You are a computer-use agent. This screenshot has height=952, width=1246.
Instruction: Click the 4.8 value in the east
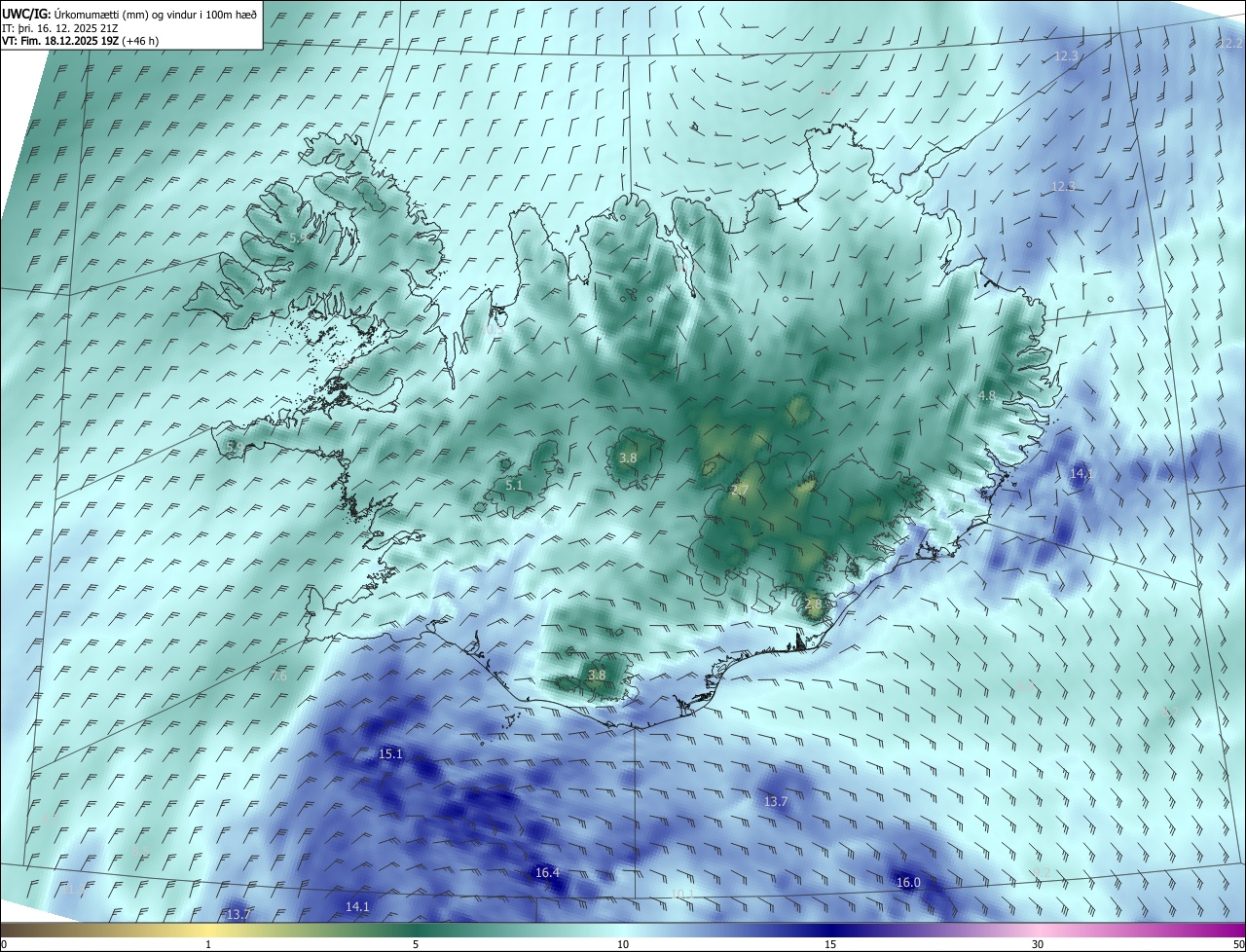pos(987,396)
